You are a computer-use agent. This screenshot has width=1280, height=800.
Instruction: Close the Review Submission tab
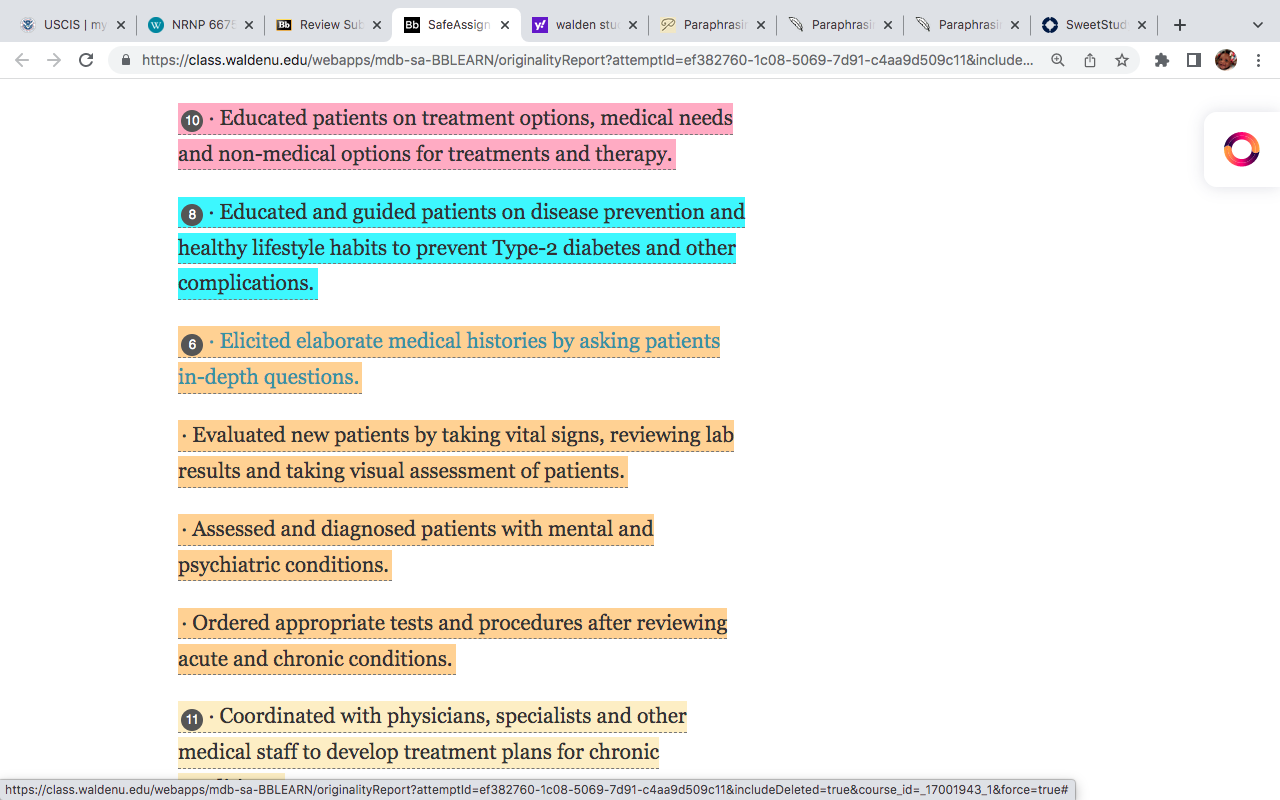click(377, 25)
